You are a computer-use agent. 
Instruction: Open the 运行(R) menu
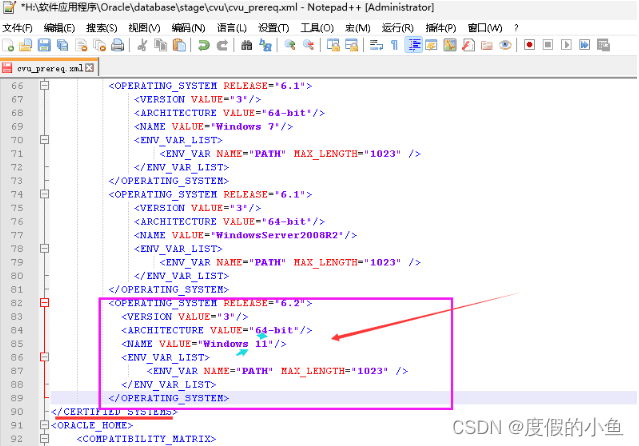pyautogui.click(x=398, y=28)
